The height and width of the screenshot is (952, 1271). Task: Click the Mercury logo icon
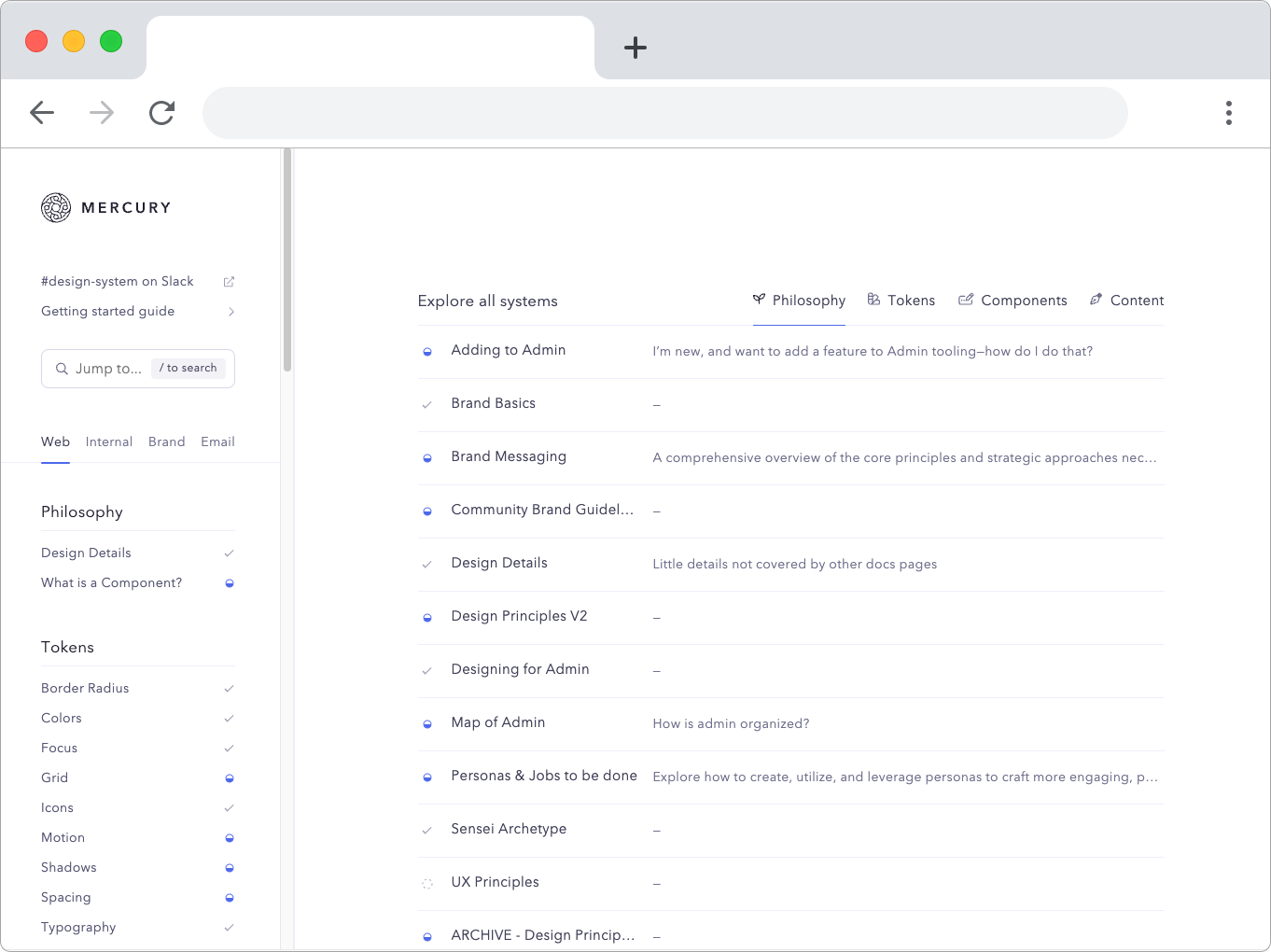pyautogui.click(x=56, y=207)
